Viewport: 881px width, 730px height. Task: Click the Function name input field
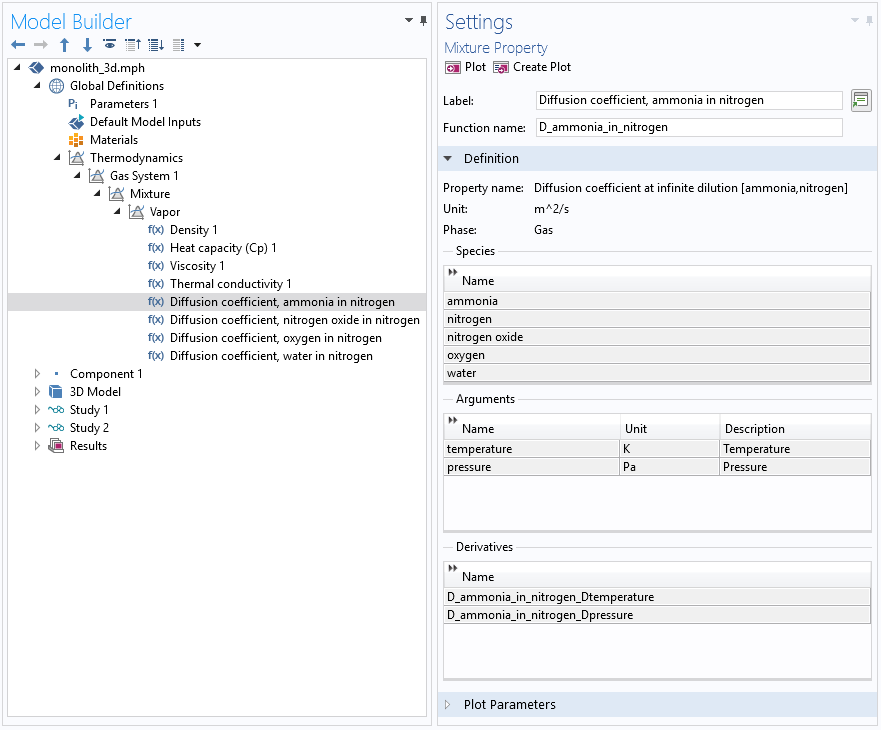689,127
